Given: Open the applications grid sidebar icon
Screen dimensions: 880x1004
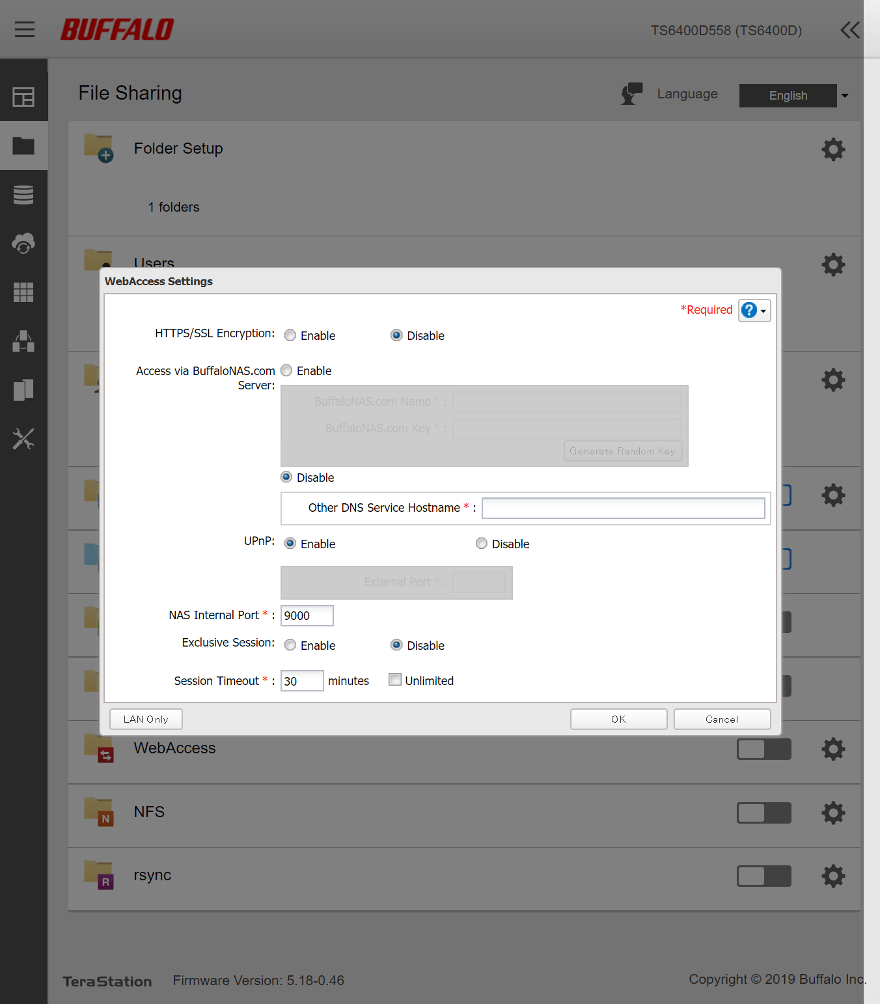Looking at the screenshot, I should [24, 293].
